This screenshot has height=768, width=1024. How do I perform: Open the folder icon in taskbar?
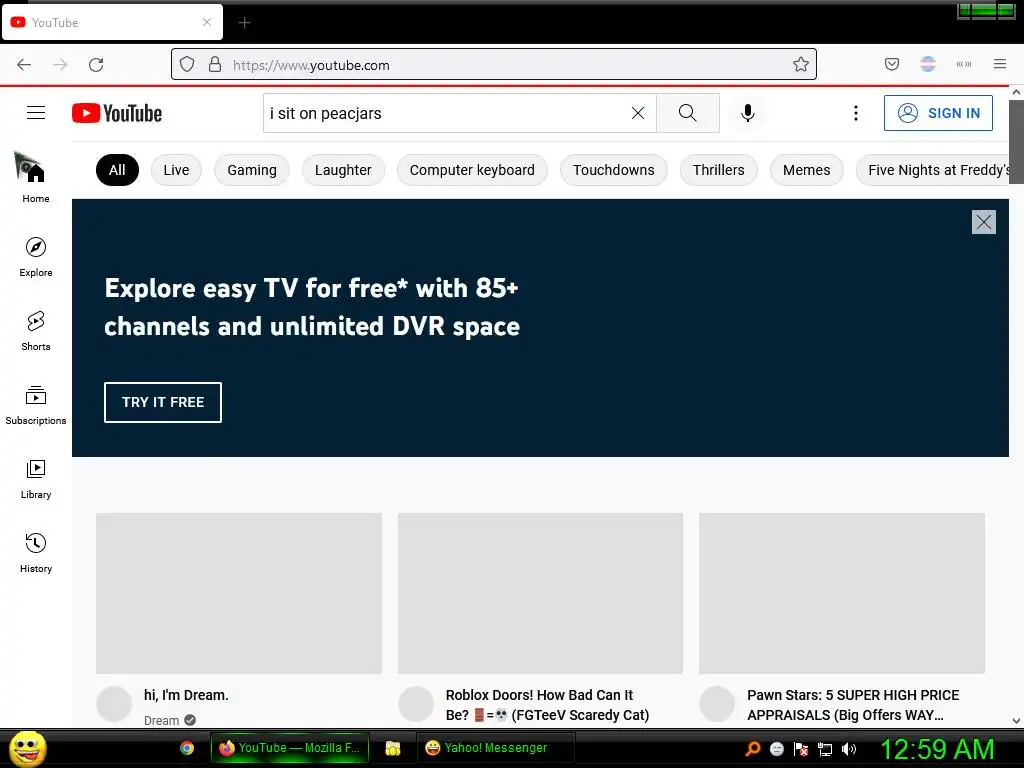click(x=392, y=748)
